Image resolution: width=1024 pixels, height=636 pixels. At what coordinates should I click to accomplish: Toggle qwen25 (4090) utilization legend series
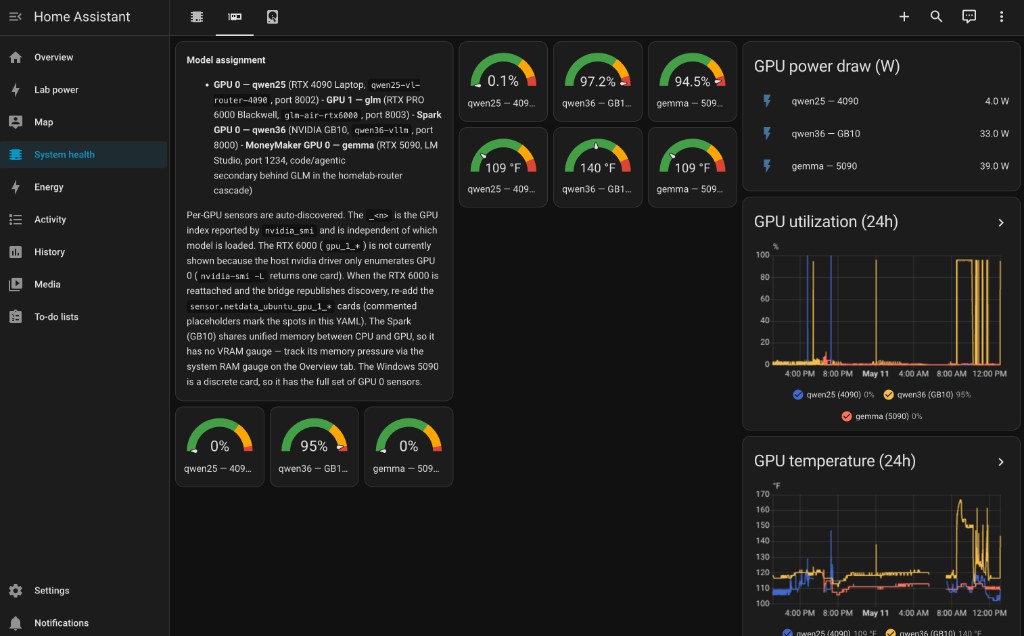[x=833, y=394]
